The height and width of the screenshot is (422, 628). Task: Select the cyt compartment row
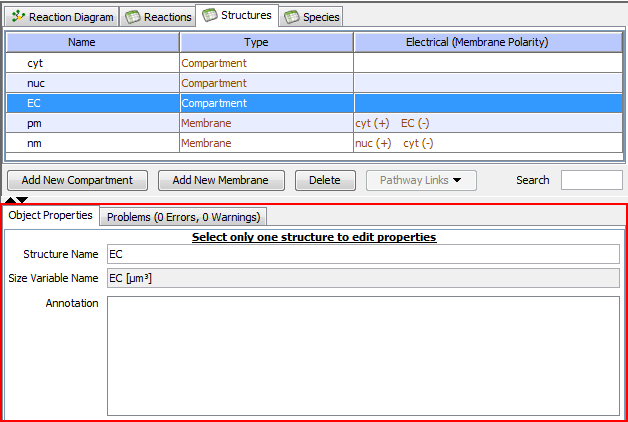click(314, 63)
